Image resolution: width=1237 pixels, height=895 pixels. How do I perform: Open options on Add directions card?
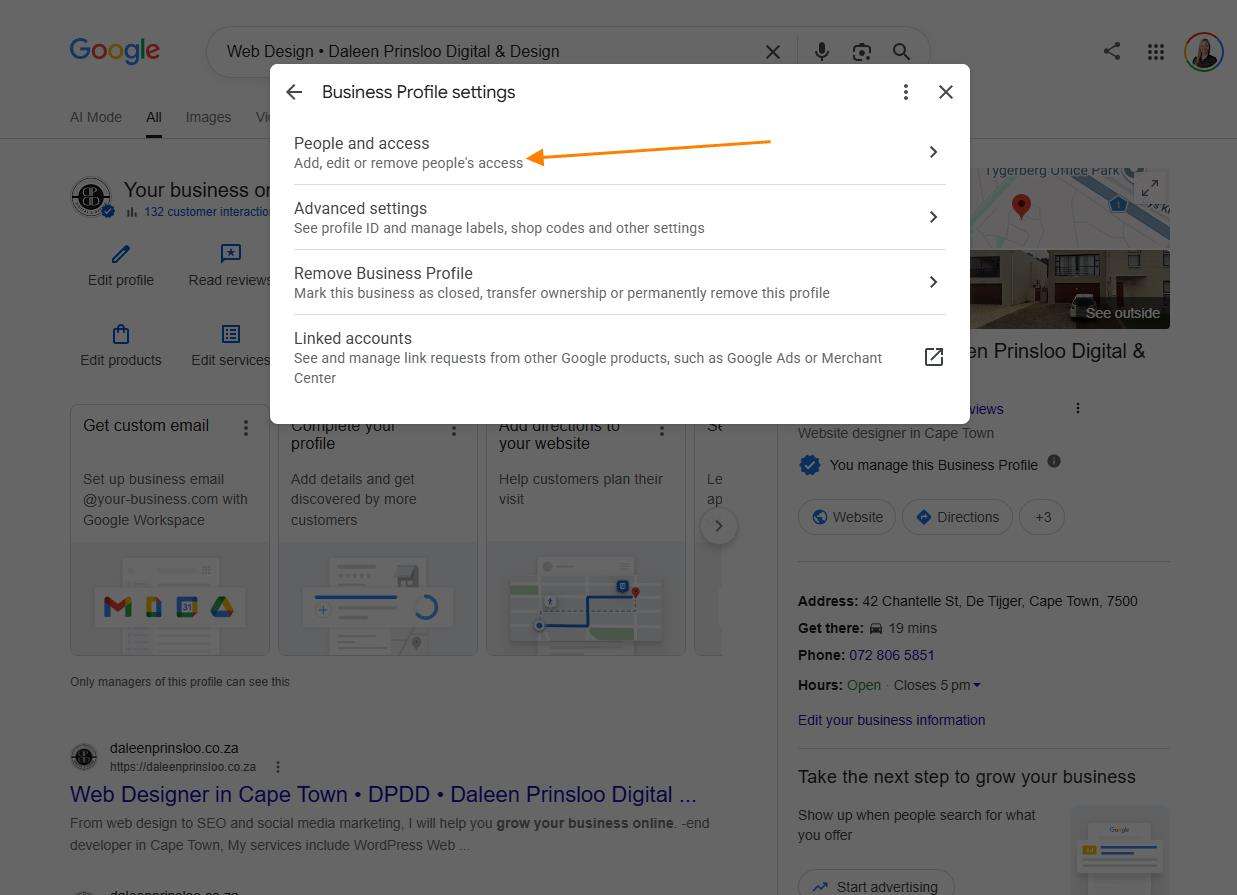pos(662,431)
